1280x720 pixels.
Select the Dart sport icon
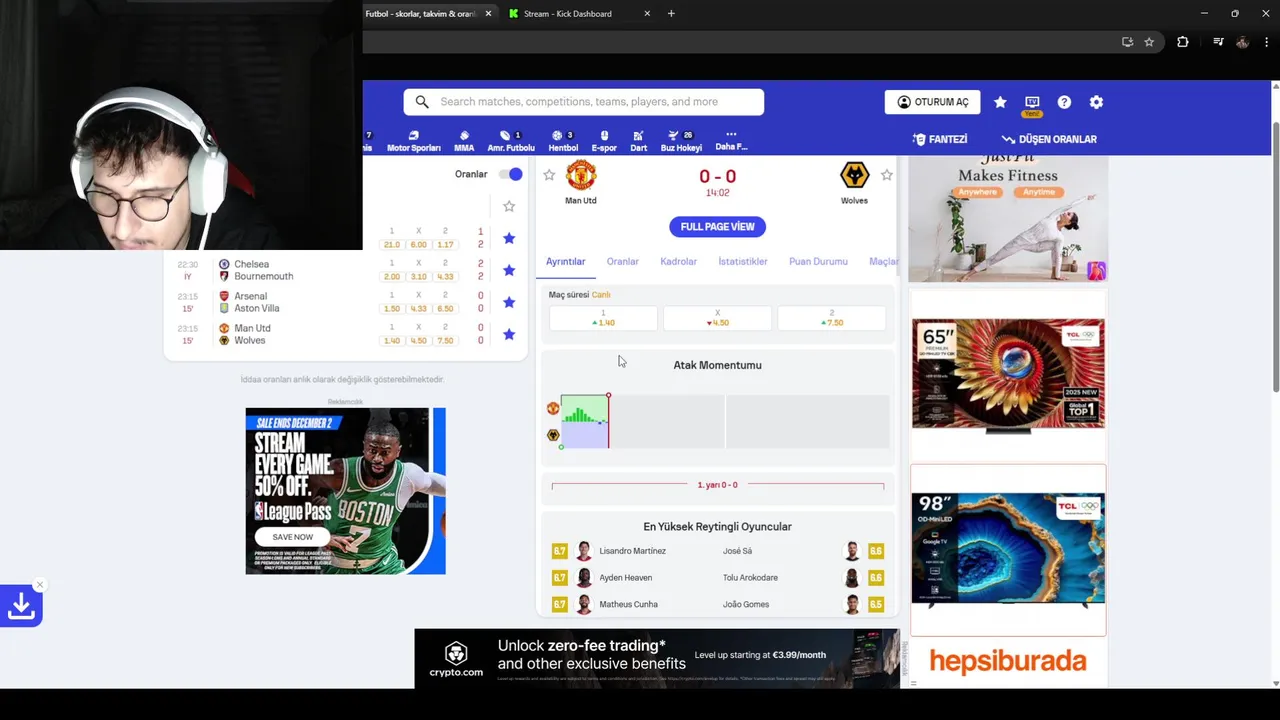tap(639, 141)
